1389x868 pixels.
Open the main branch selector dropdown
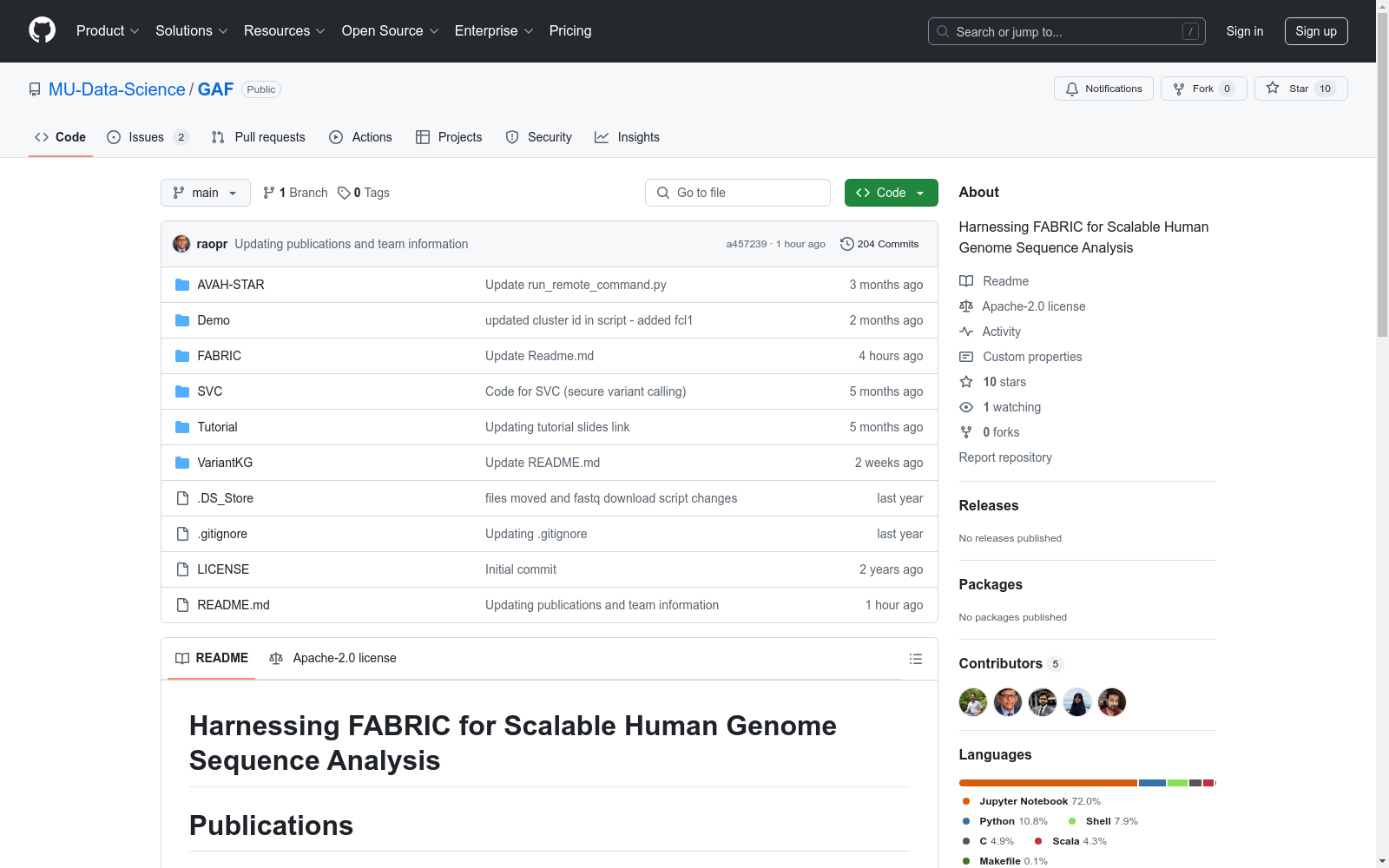click(206, 193)
